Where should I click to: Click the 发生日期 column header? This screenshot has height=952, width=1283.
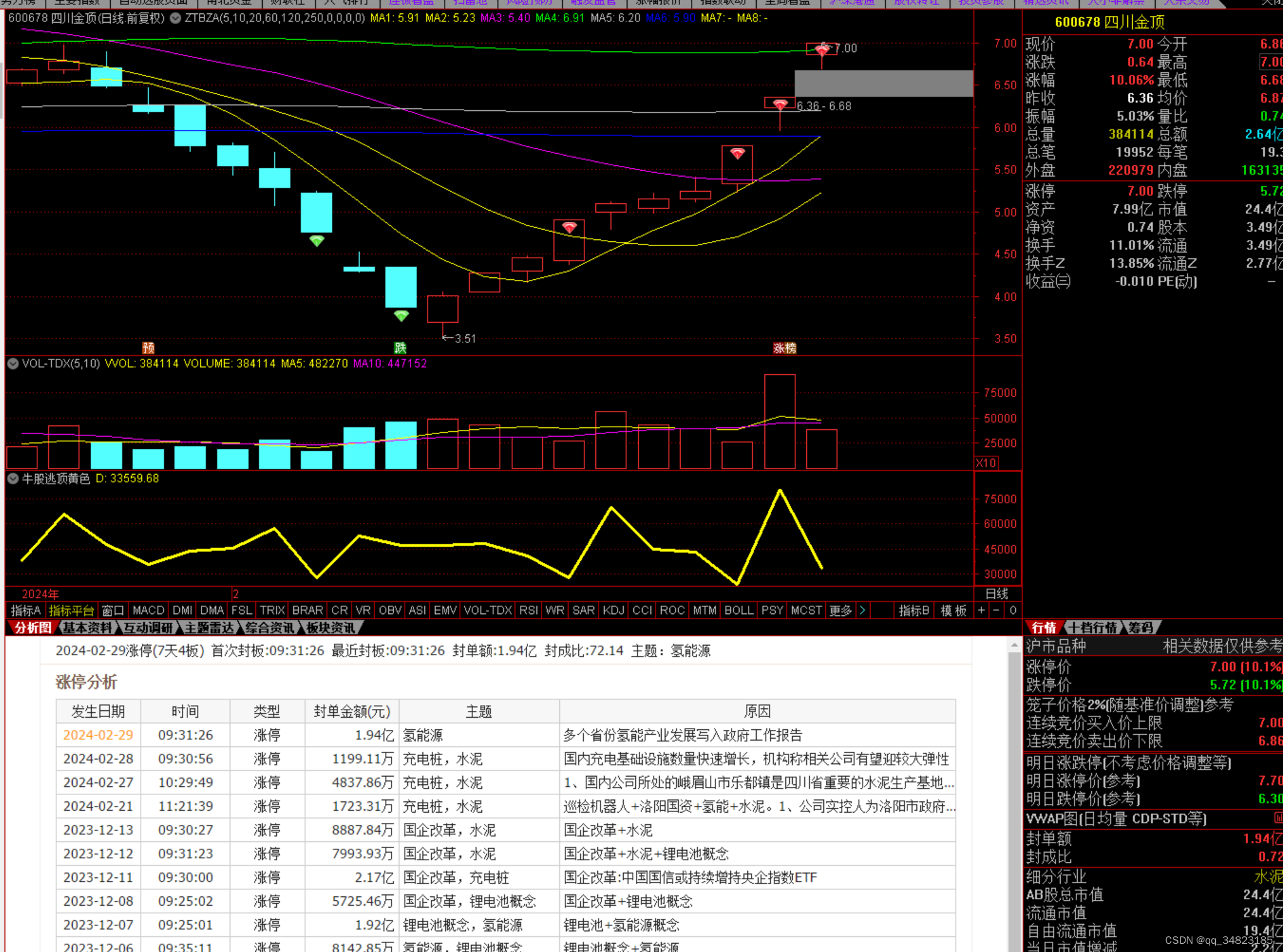(98, 711)
